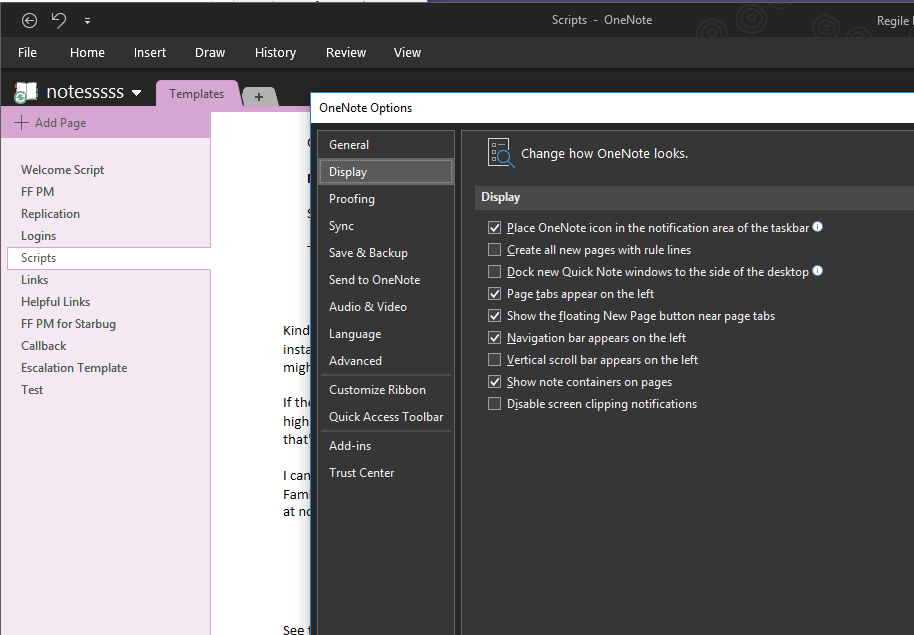Click info icon beside Dock Quick Note option

[x=818, y=271]
